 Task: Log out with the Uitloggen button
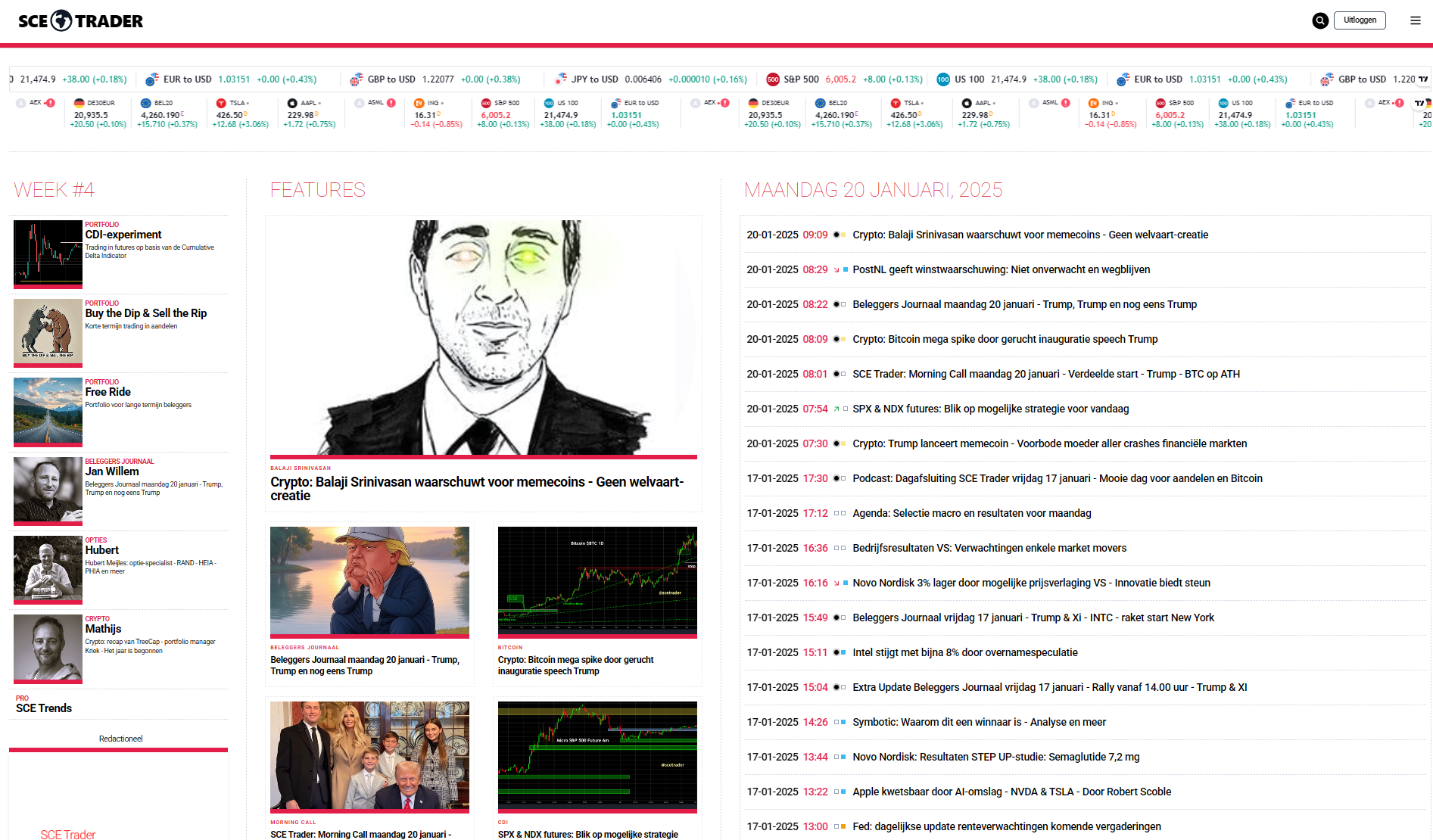click(x=1360, y=20)
